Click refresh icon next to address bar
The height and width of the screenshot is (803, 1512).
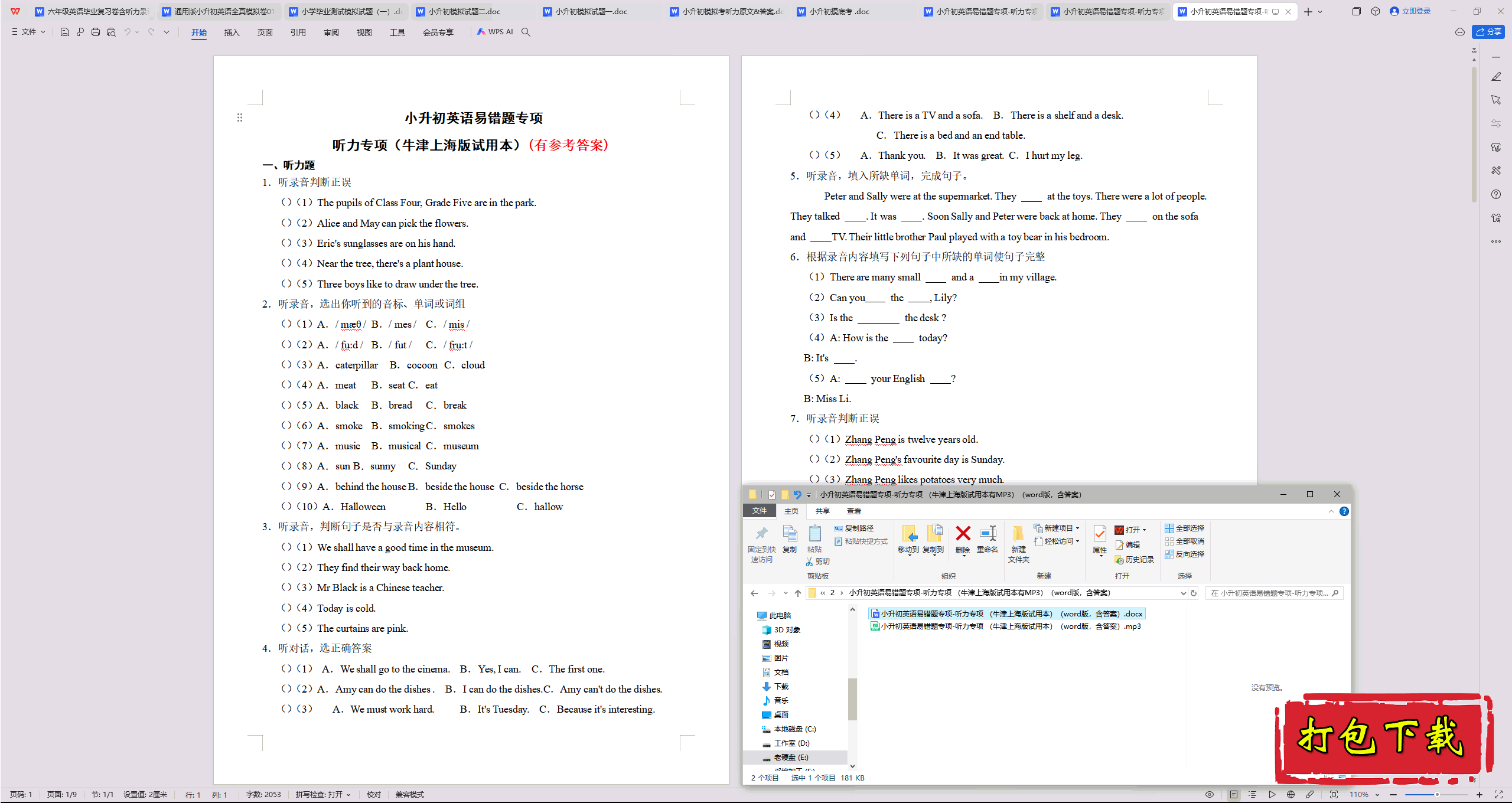pos(1194,593)
